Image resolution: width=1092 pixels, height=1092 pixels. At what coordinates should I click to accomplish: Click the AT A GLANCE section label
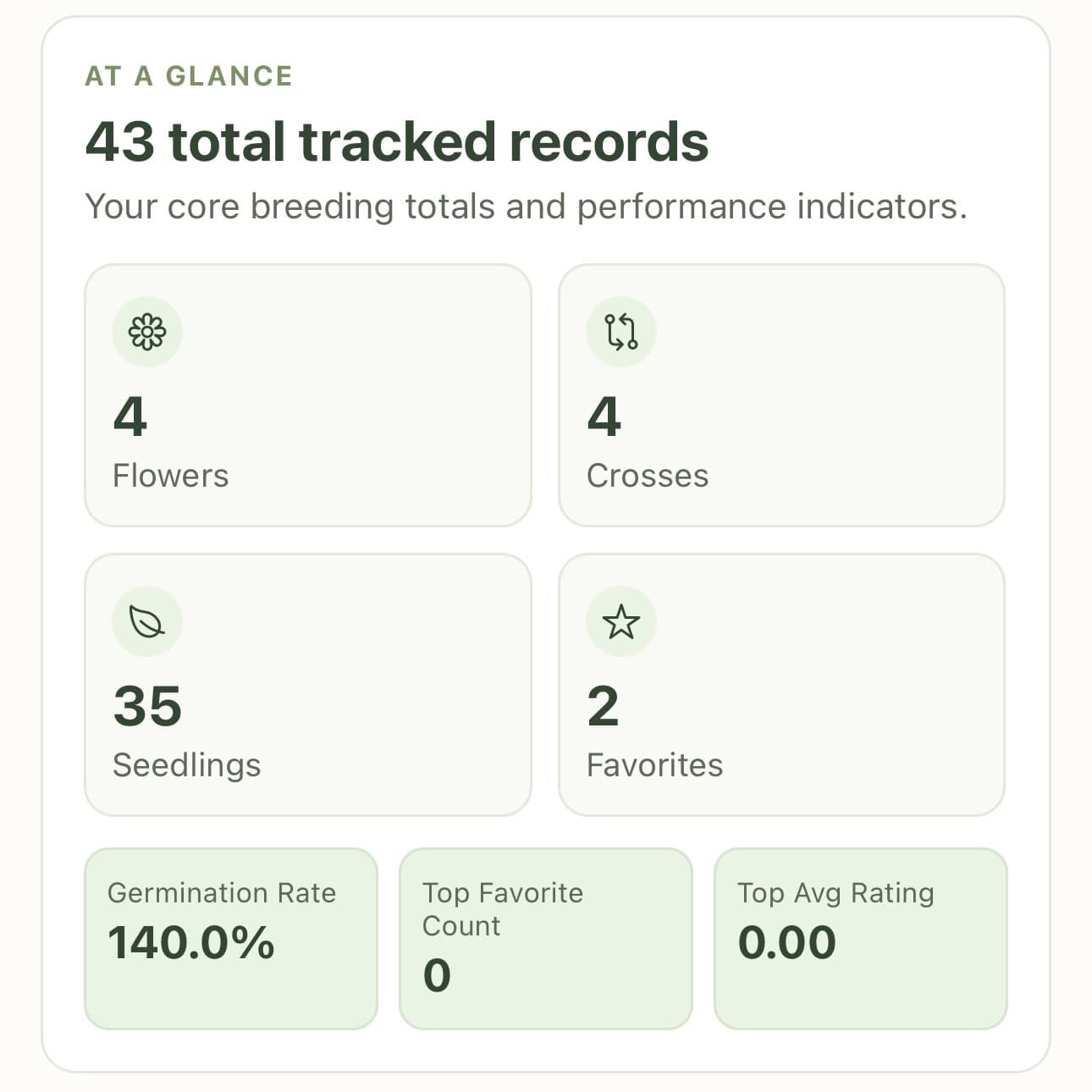[x=187, y=74]
